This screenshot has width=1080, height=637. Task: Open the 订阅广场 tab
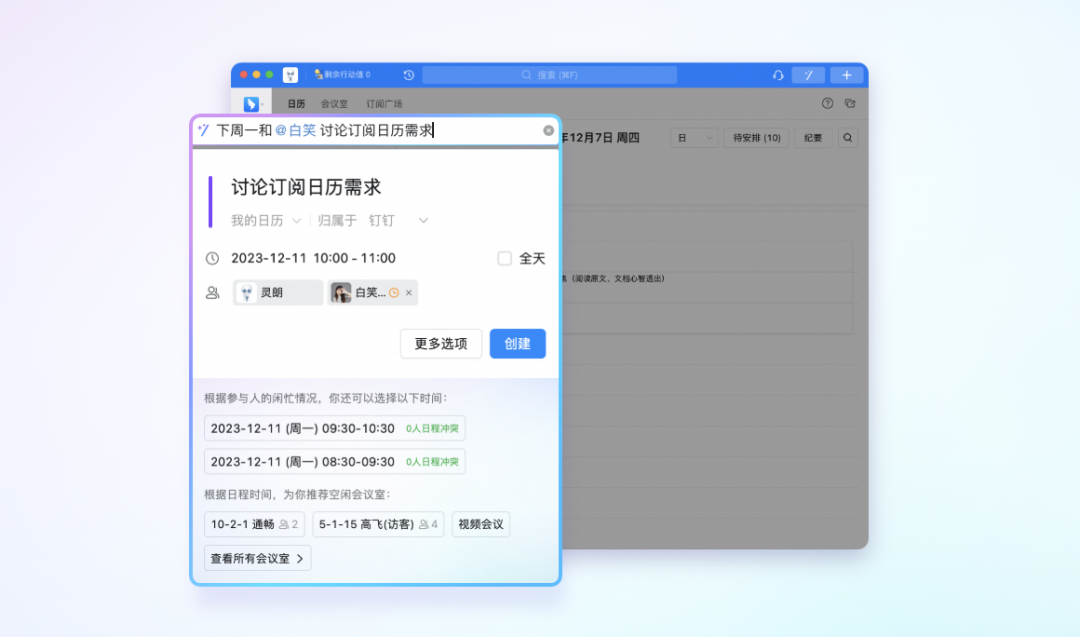[x=384, y=103]
